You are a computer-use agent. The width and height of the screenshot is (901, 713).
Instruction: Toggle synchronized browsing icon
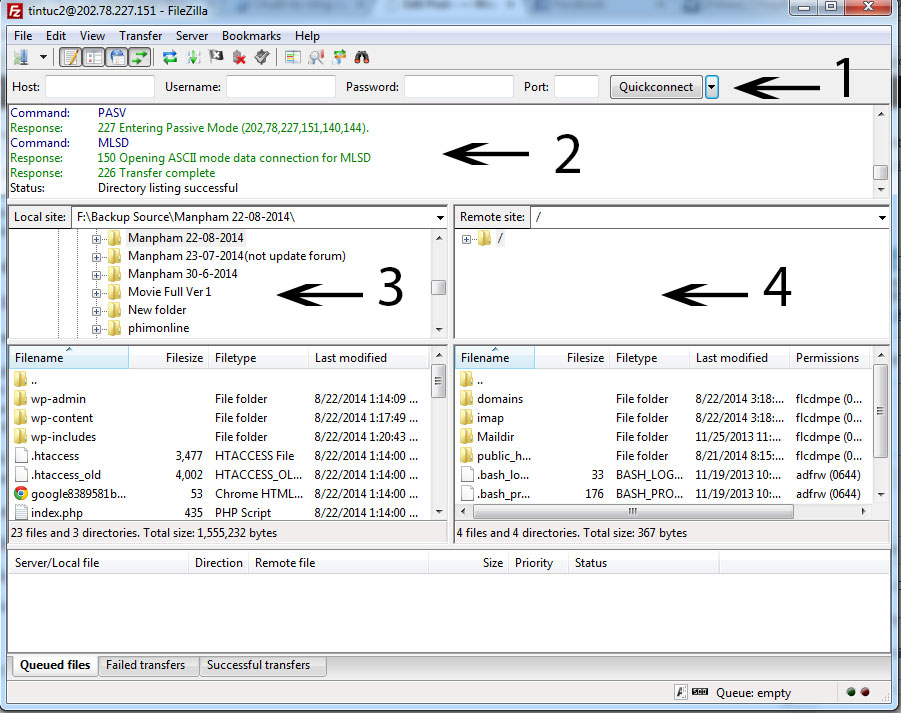339,57
